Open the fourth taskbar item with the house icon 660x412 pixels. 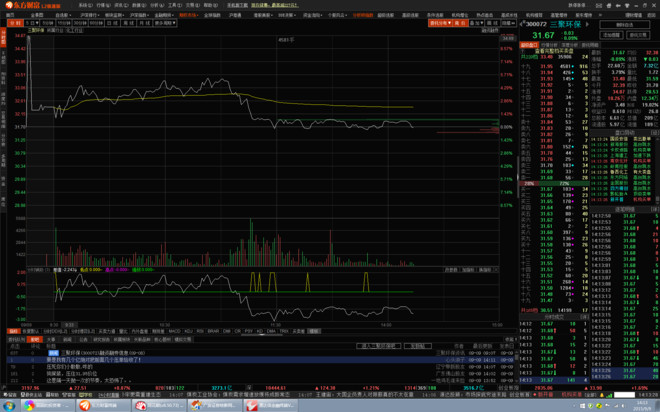(x=214, y=406)
